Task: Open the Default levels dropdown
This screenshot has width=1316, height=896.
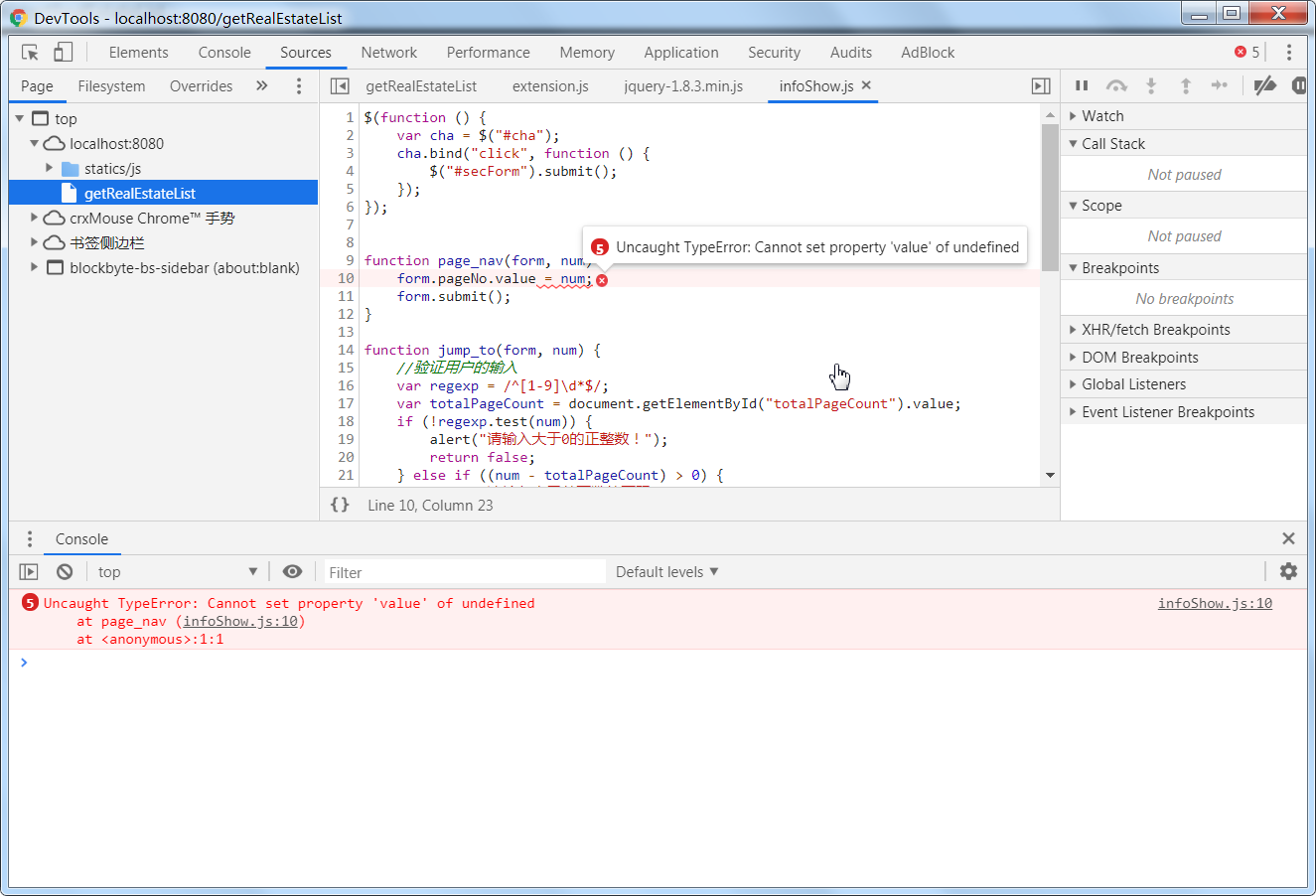Action: tap(666, 572)
